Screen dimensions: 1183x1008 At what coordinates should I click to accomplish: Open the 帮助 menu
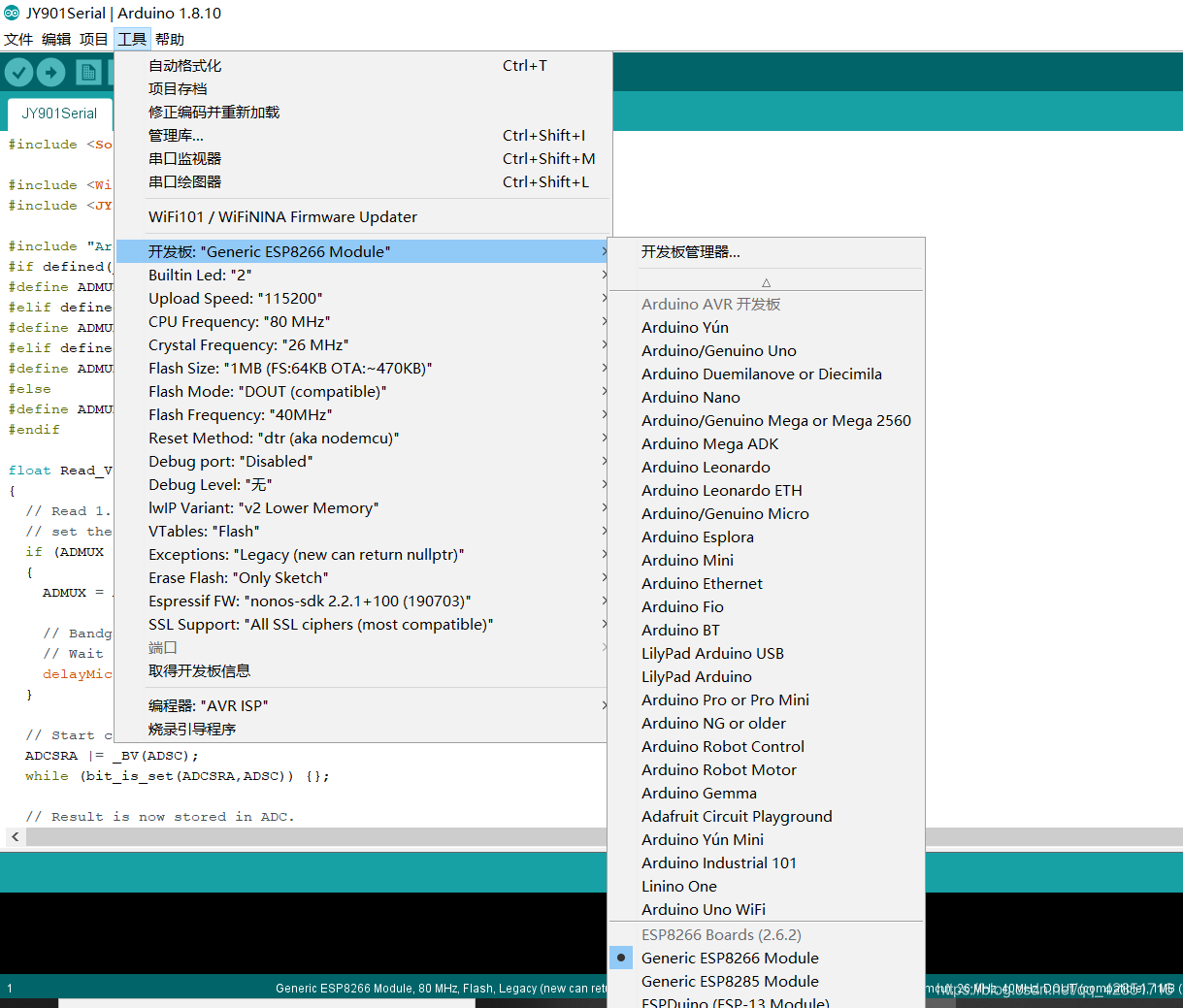170,40
